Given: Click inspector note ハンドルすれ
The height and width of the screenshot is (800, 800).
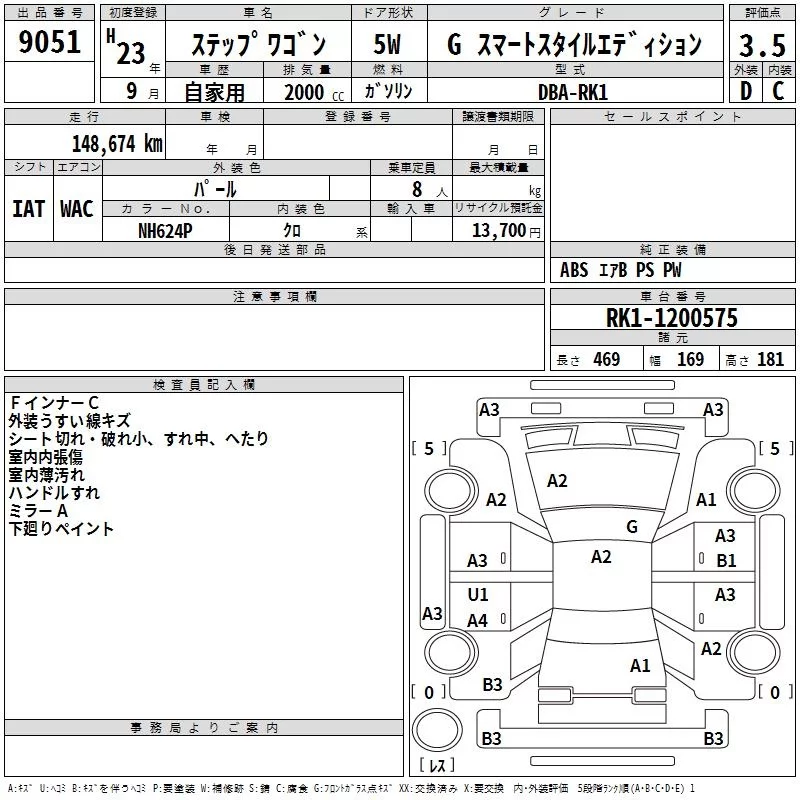Looking at the screenshot, I should (54, 493).
